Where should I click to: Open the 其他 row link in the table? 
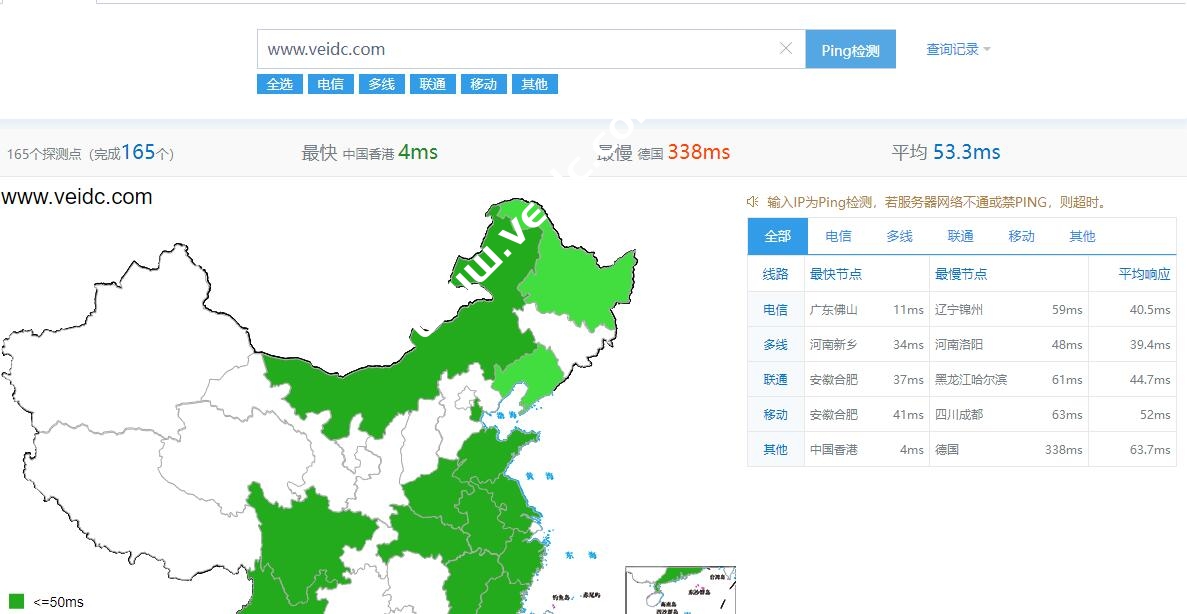tap(775, 449)
